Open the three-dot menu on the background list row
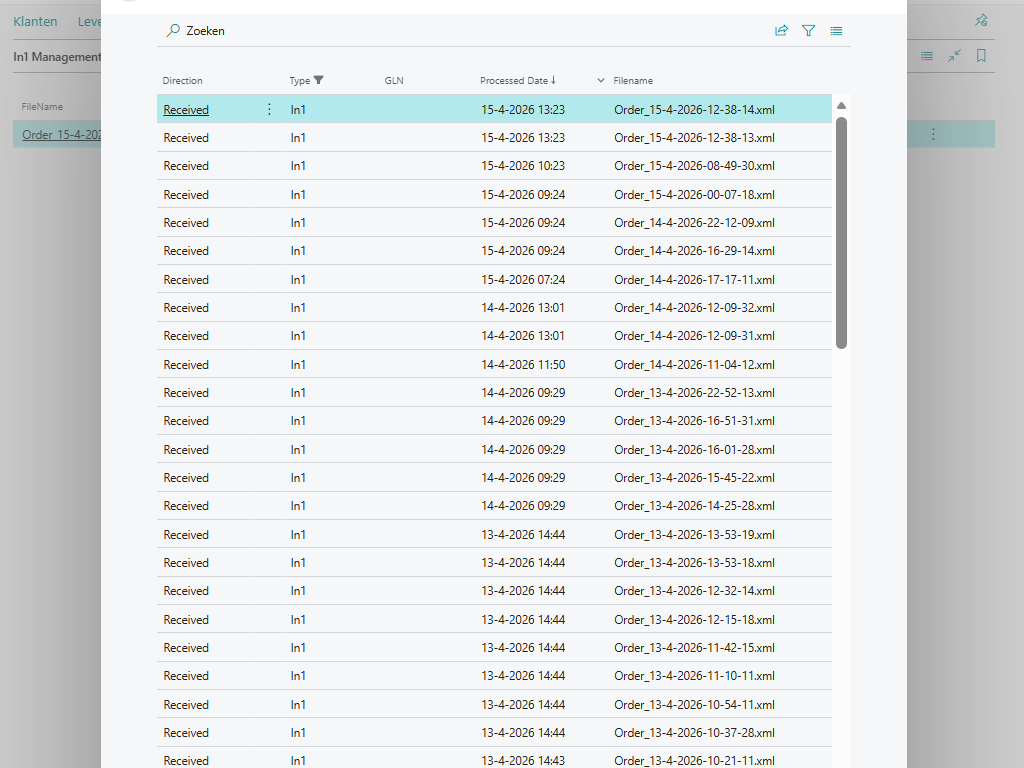This screenshot has width=1024, height=768. pos(933,134)
